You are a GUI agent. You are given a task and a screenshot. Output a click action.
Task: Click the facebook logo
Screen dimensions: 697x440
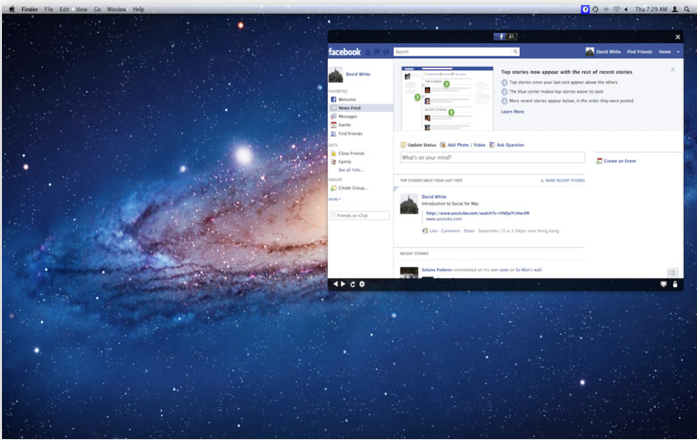point(344,52)
